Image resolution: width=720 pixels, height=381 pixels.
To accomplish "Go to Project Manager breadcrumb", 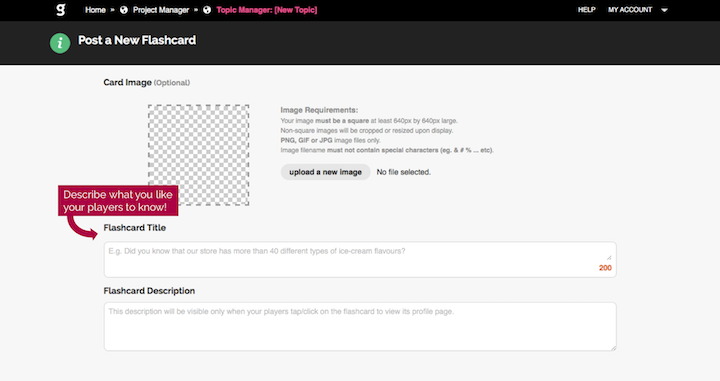I will [161, 10].
